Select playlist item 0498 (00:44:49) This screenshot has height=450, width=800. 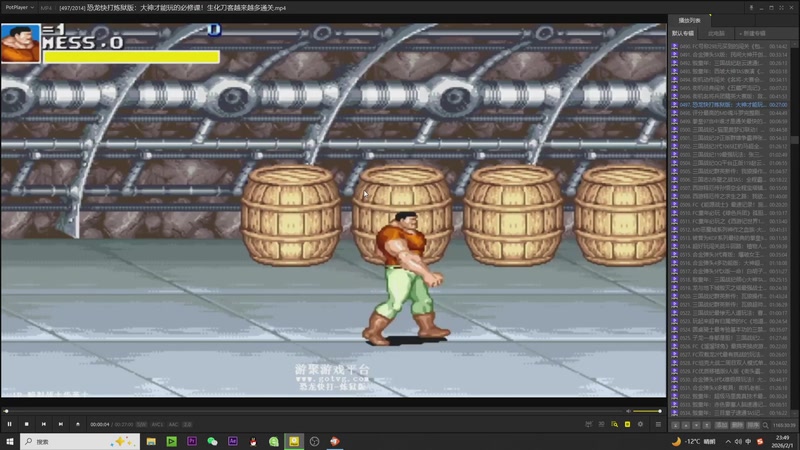coord(730,113)
